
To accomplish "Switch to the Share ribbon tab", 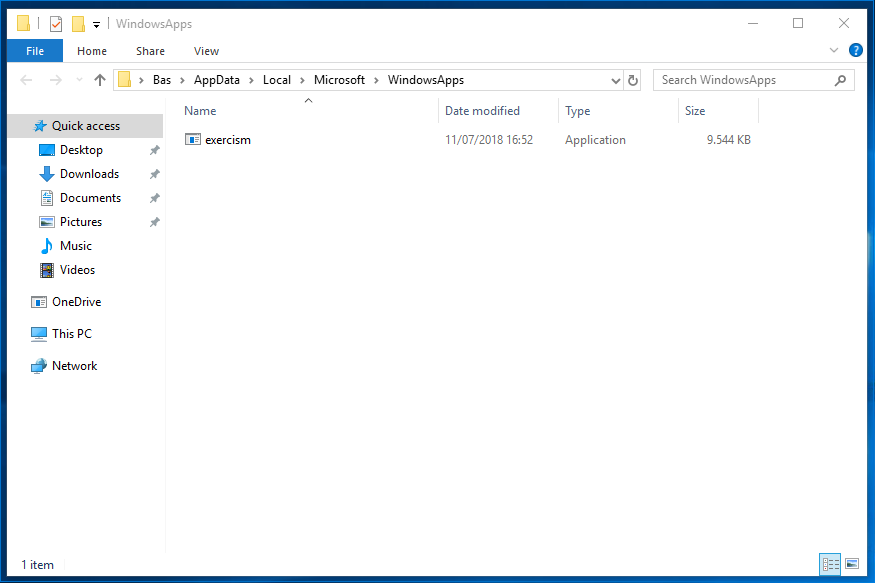I will 150,51.
